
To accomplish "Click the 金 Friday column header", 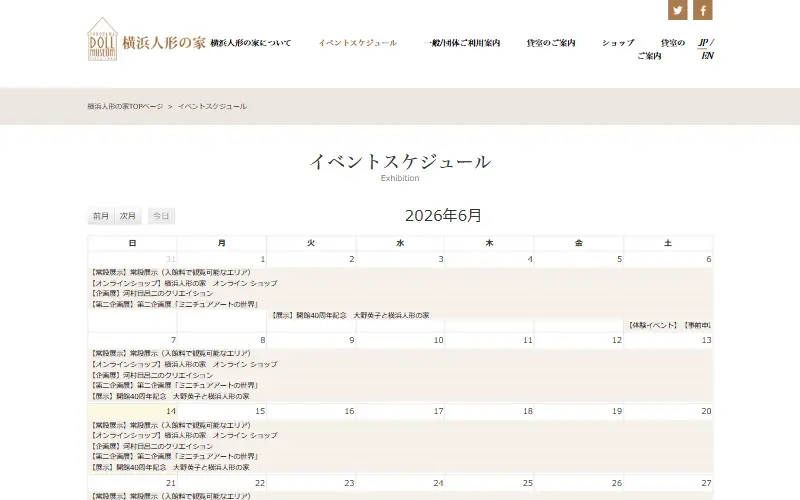I will point(579,243).
